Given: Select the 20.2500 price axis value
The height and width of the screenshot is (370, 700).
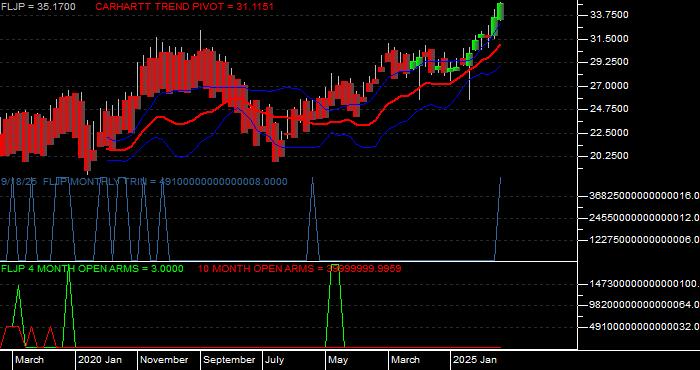Looking at the screenshot, I should click(x=609, y=156).
